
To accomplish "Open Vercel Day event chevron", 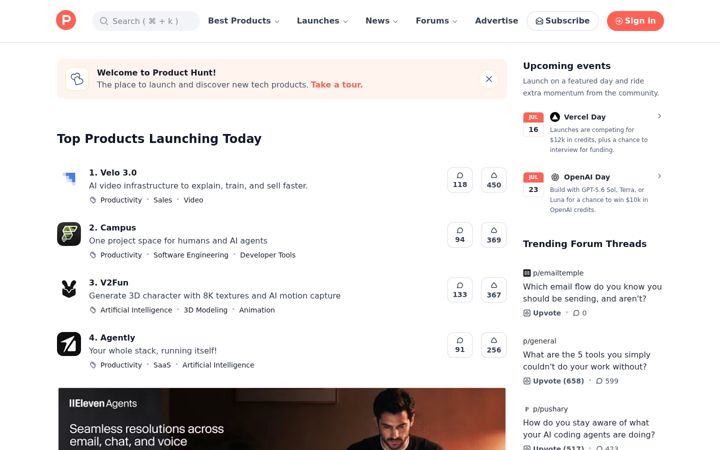I will tap(659, 116).
